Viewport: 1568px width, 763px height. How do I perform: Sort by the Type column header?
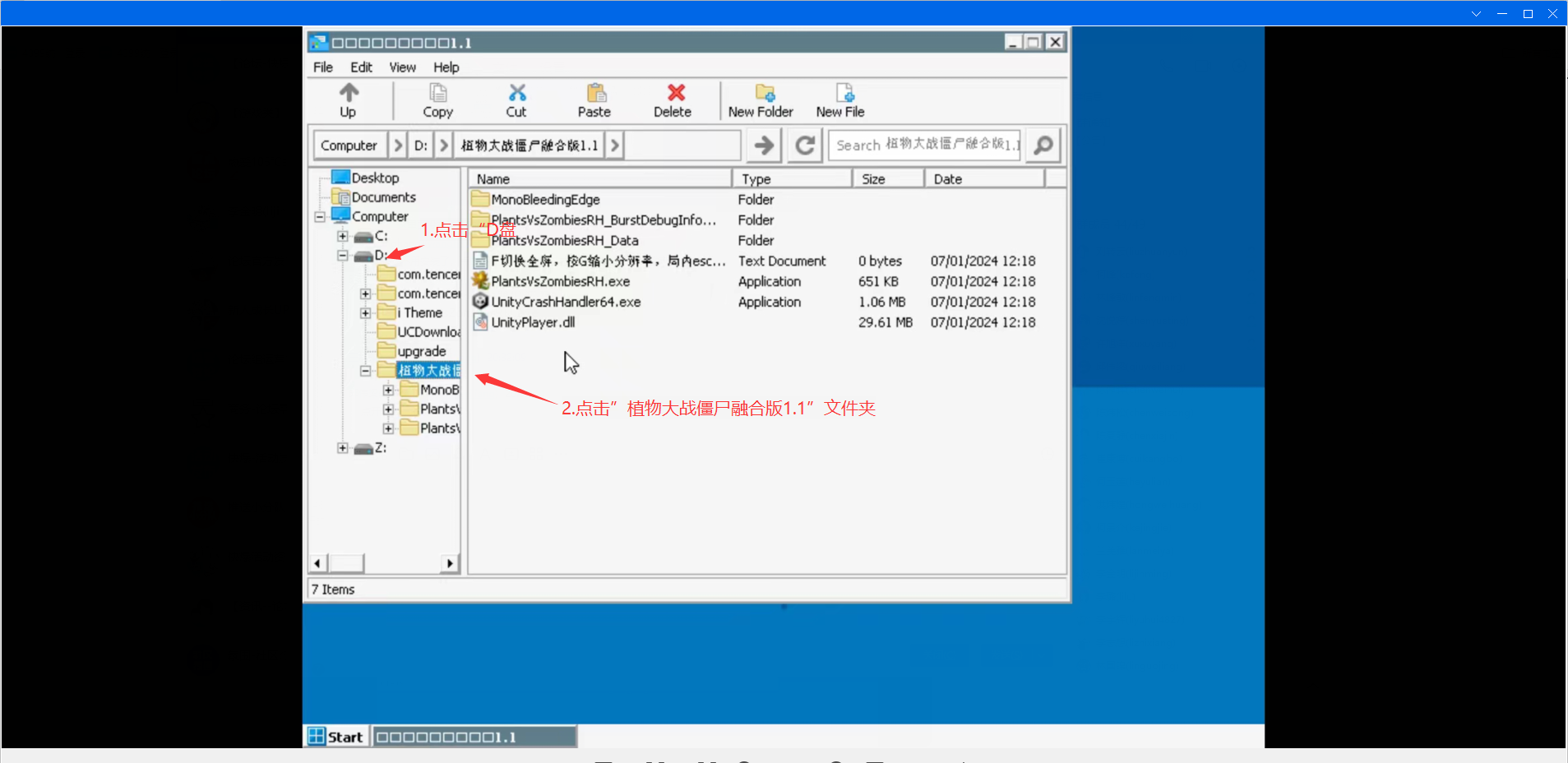[x=792, y=178]
